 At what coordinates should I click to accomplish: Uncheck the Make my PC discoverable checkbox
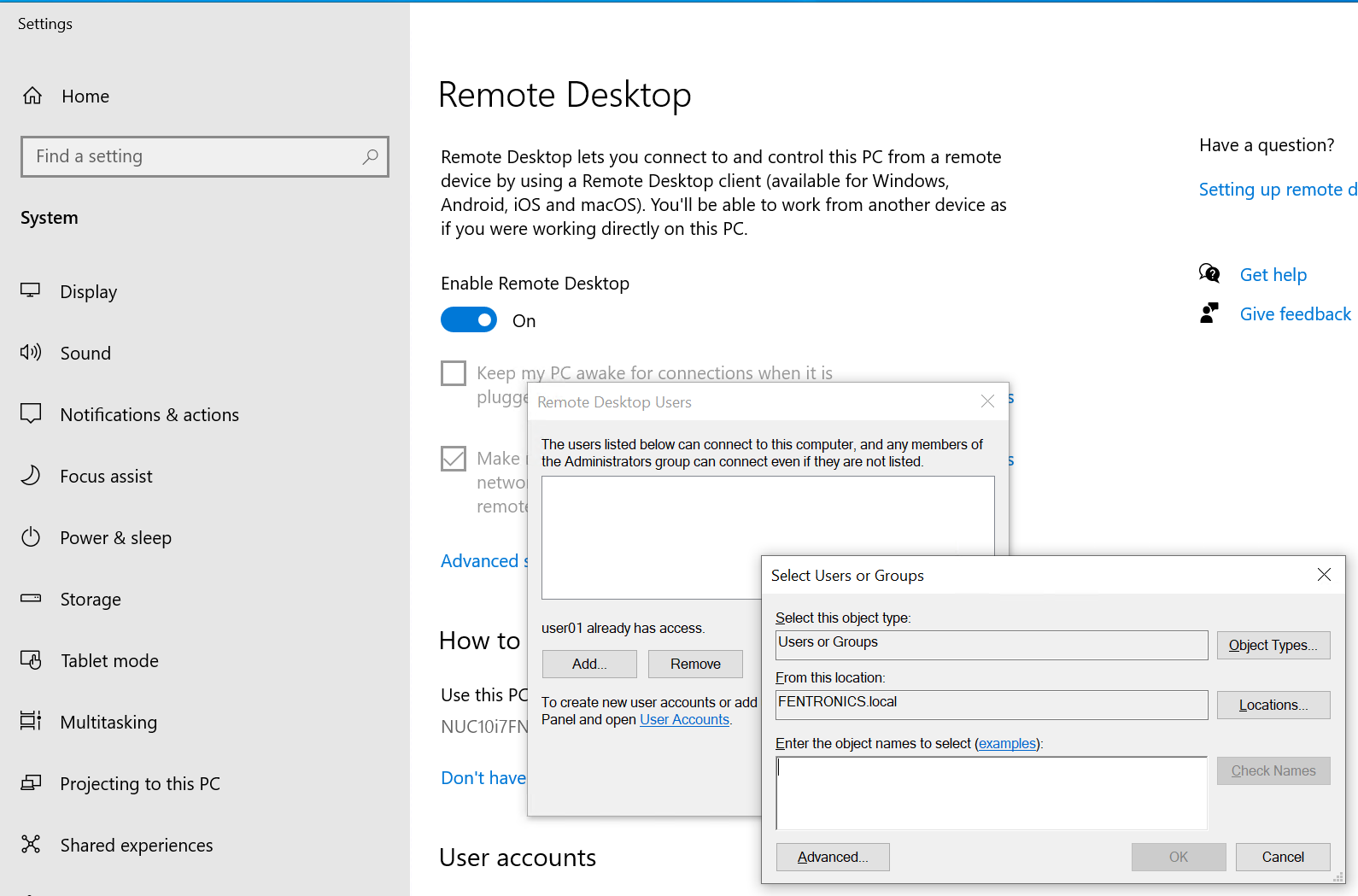click(454, 459)
